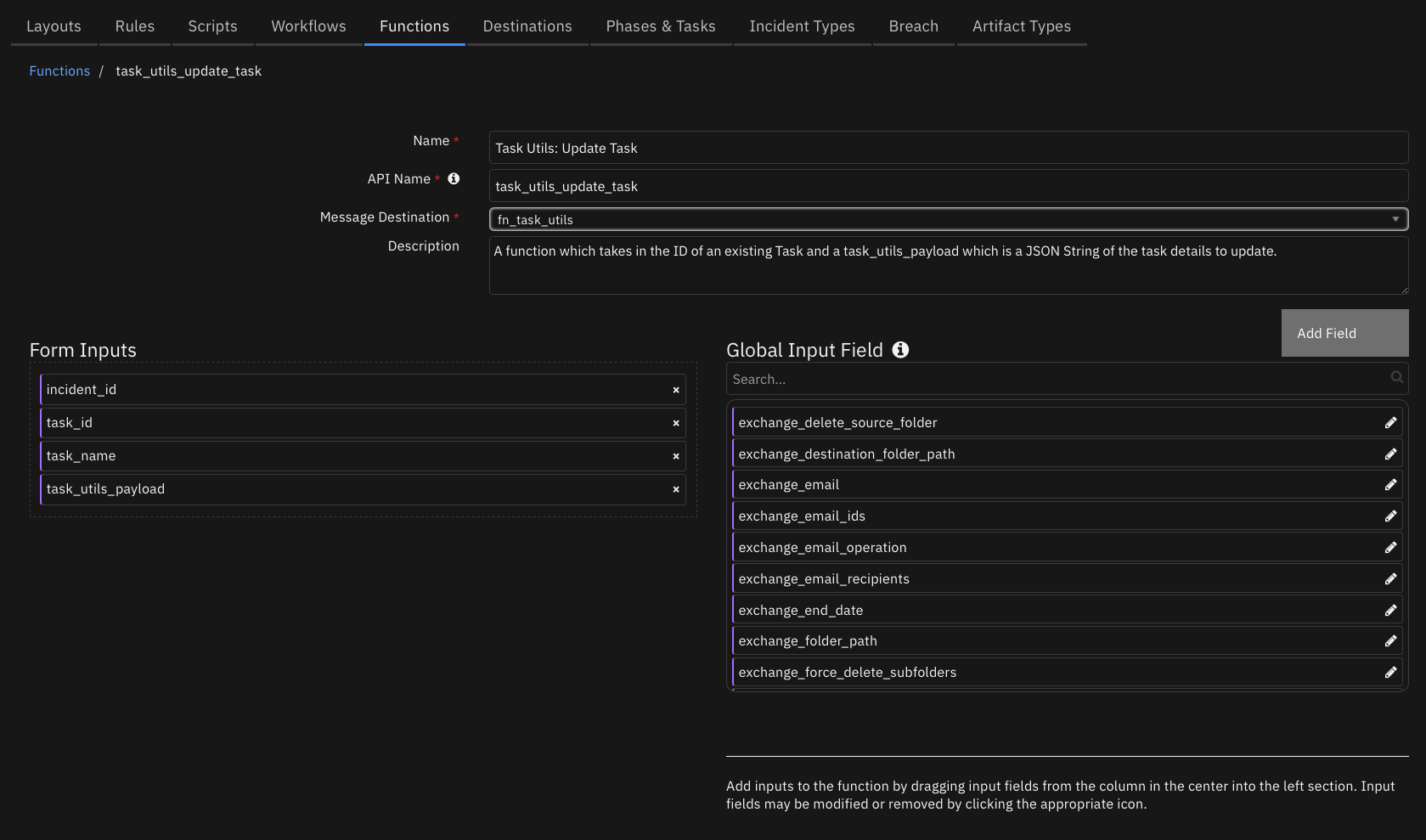1426x840 pixels.
Task: Click the Add Field button
Action: pyautogui.click(x=1344, y=333)
